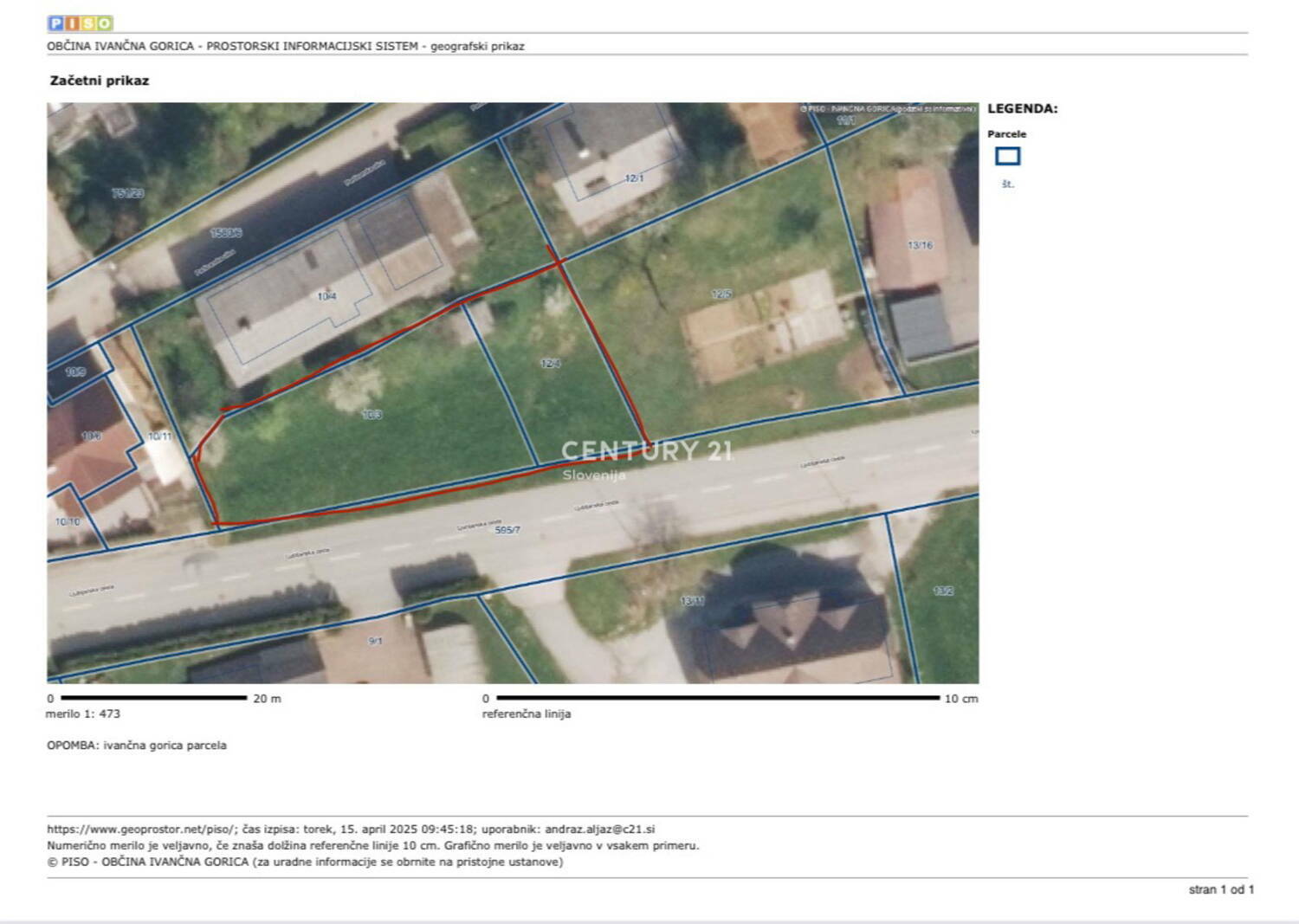The image size is (1299, 924).
Task: Click the 'Numerično merilo je veljavno' footer line
Action: [372, 846]
